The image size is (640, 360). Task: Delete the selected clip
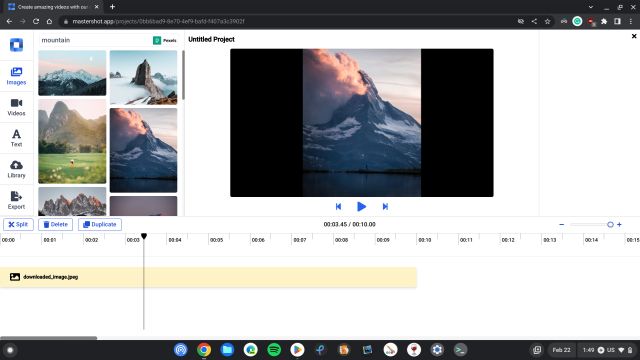point(56,224)
